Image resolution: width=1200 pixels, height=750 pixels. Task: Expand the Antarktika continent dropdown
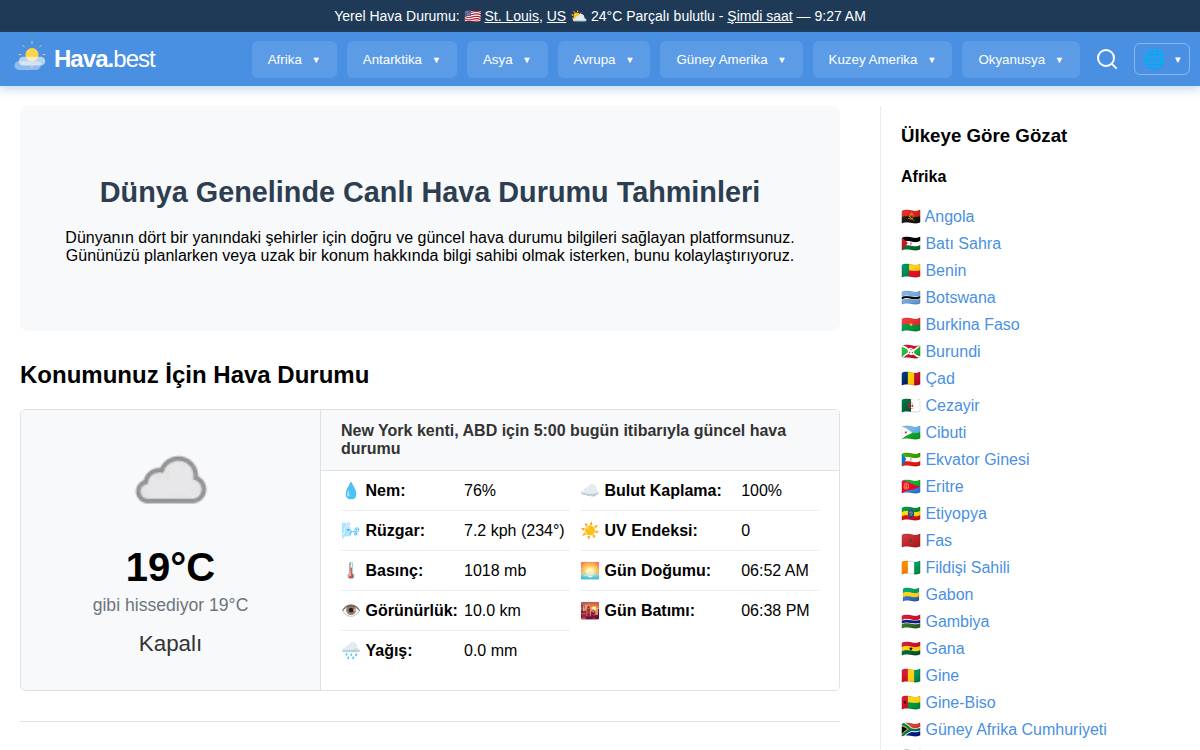pos(402,59)
